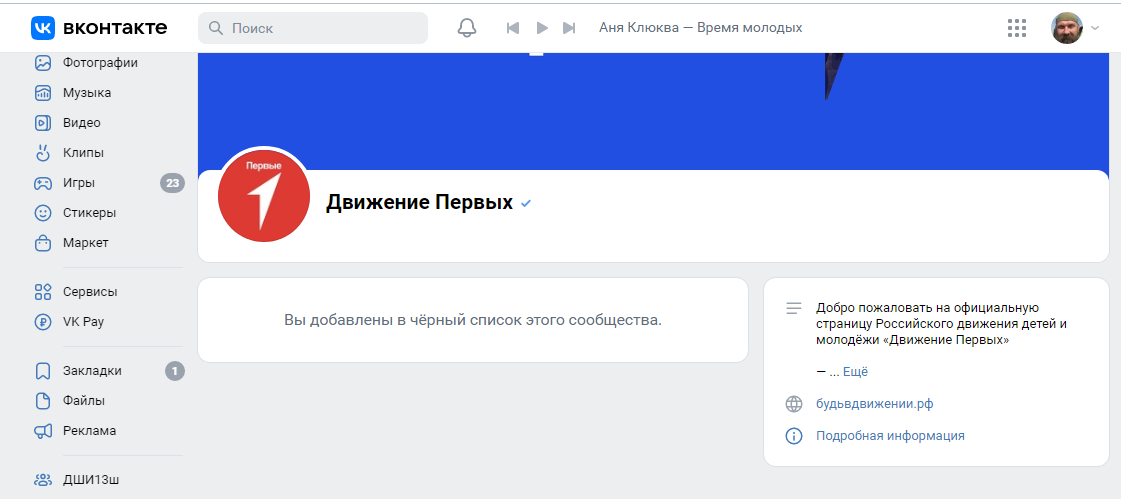This screenshot has height=499, width=1121.
Task: Open the Реклама megaphone icon
Action: point(43,431)
